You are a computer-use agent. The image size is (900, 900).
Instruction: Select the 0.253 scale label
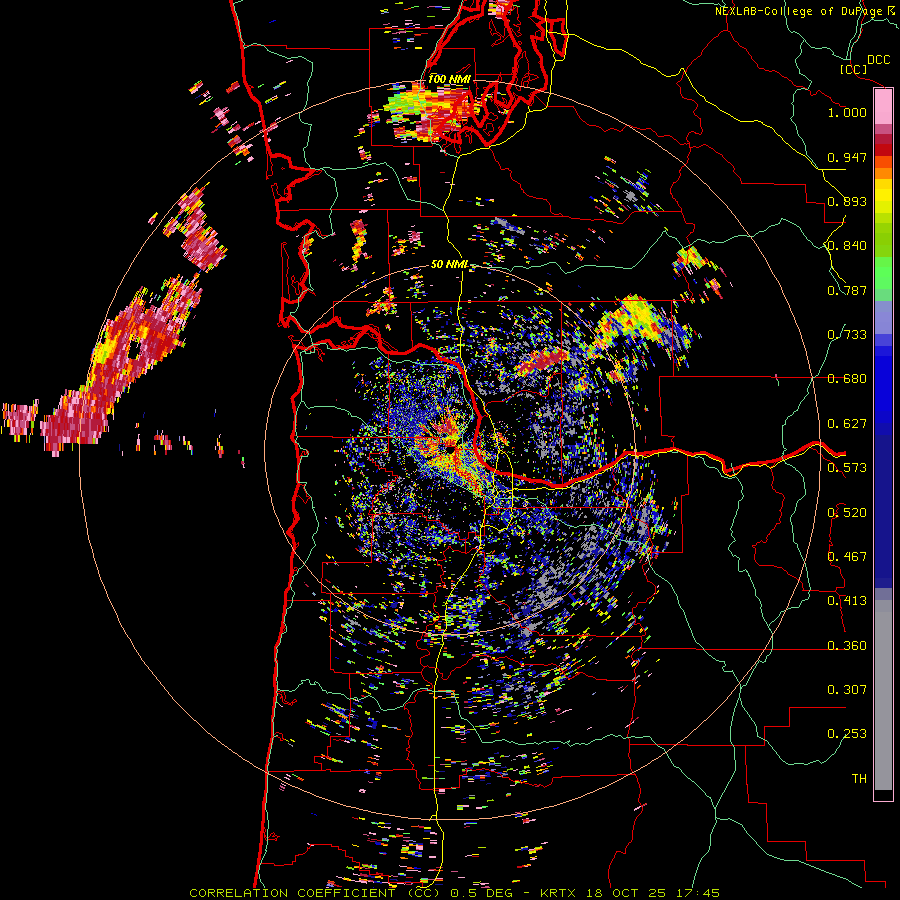click(x=847, y=734)
